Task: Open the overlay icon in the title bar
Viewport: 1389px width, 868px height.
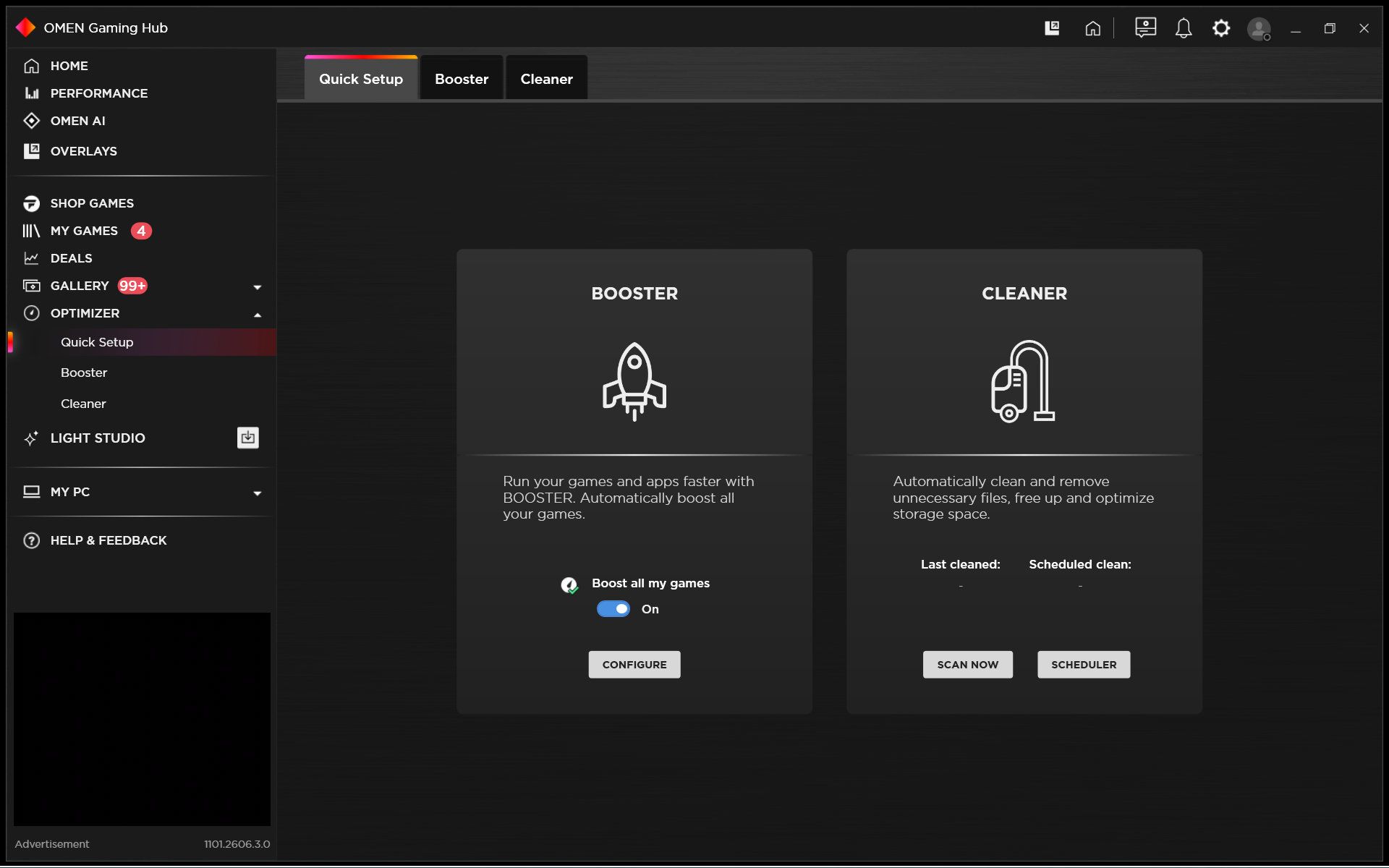Action: click(1052, 28)
